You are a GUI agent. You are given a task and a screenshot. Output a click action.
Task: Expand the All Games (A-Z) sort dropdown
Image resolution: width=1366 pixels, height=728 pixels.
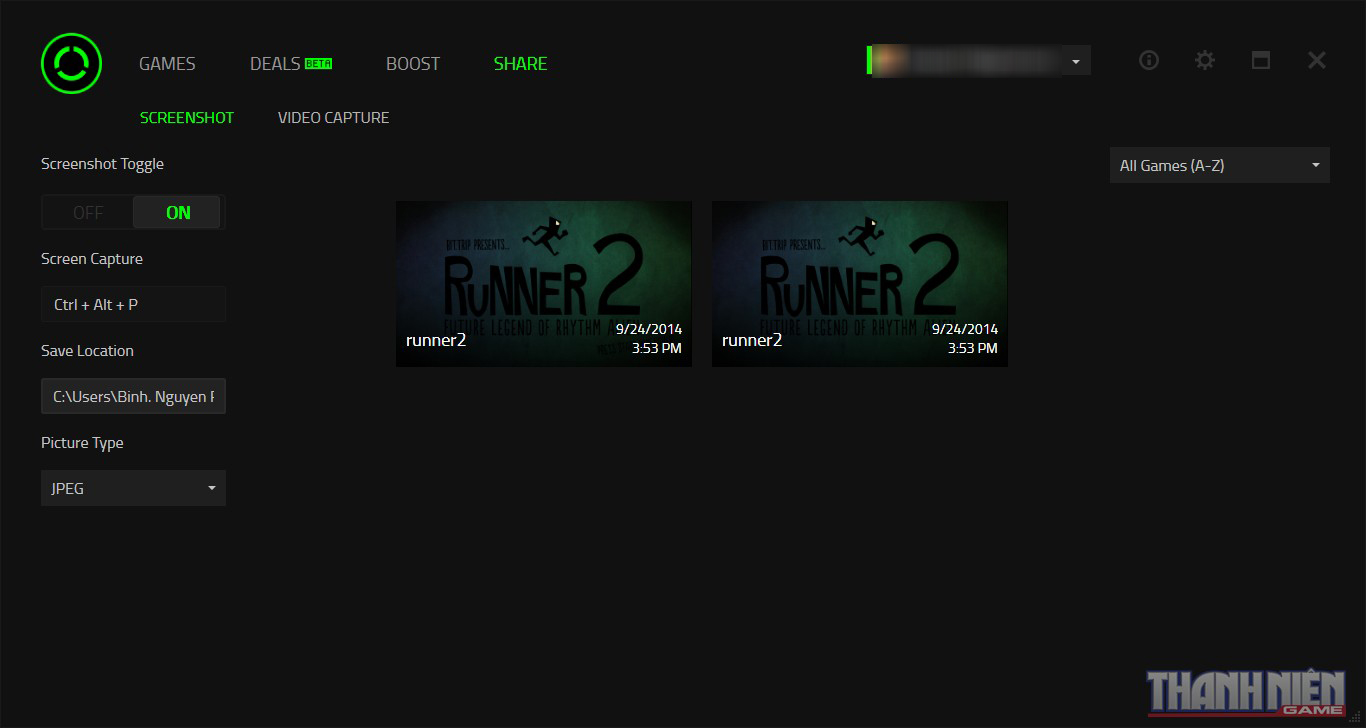[1220, 165]
